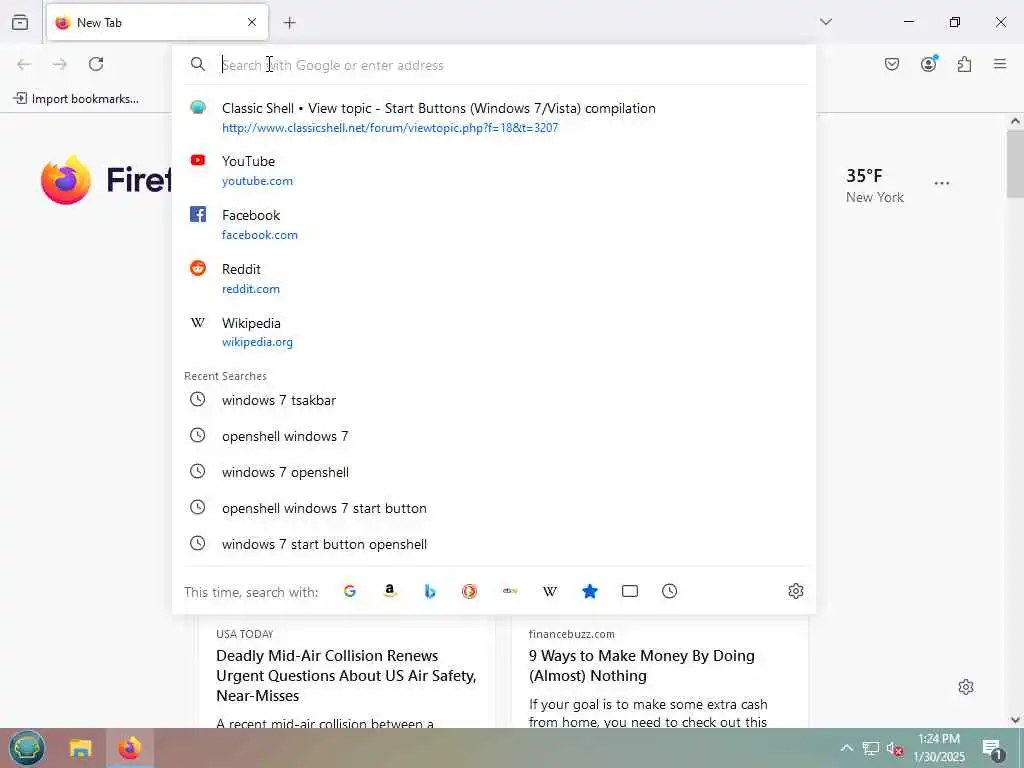Open the notification center icon
The height and width of the screenshot is (768, 1024).
tap(993, 749)
